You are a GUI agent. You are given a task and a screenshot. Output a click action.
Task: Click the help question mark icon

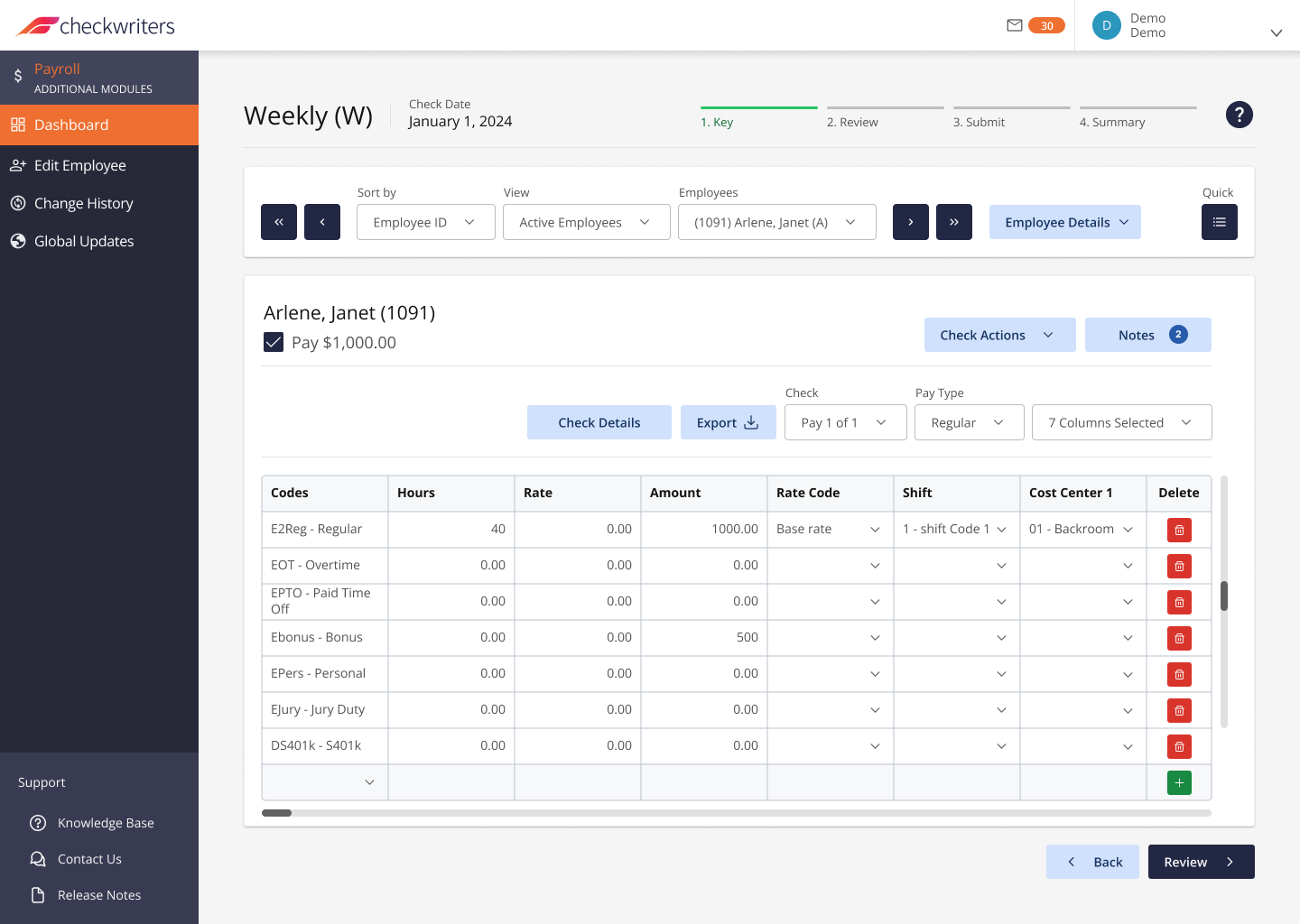click(x=1239, y=115)
